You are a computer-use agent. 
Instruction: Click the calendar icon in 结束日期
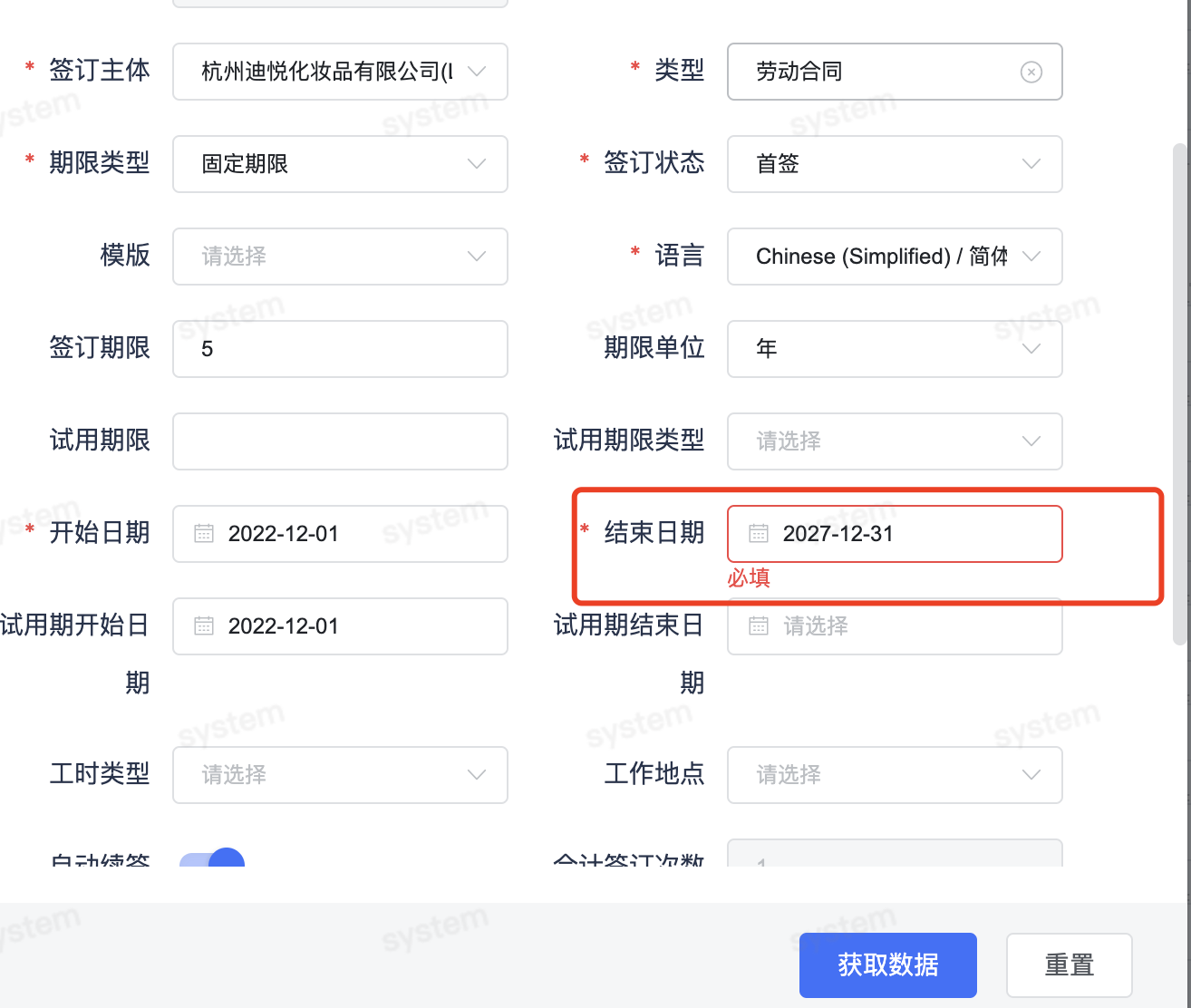coord(759,534)
